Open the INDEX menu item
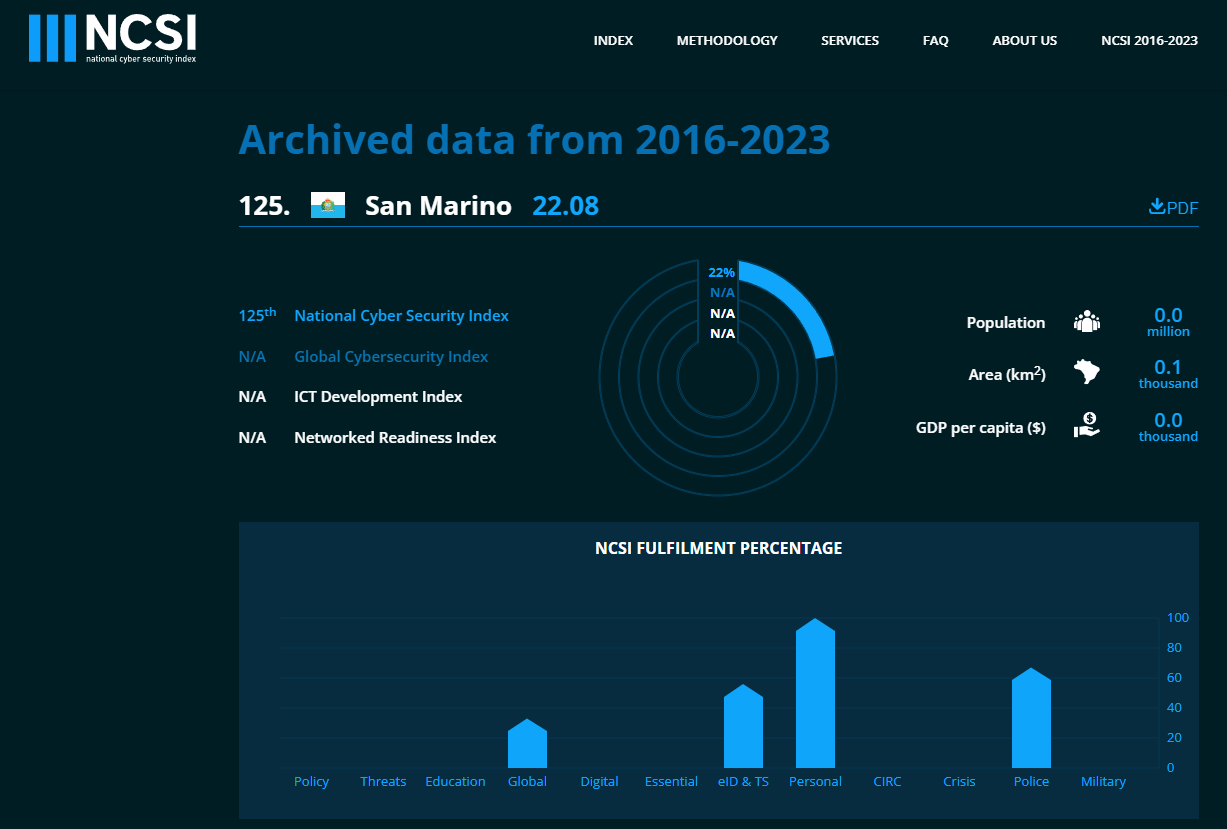 (x=613, y=41)
